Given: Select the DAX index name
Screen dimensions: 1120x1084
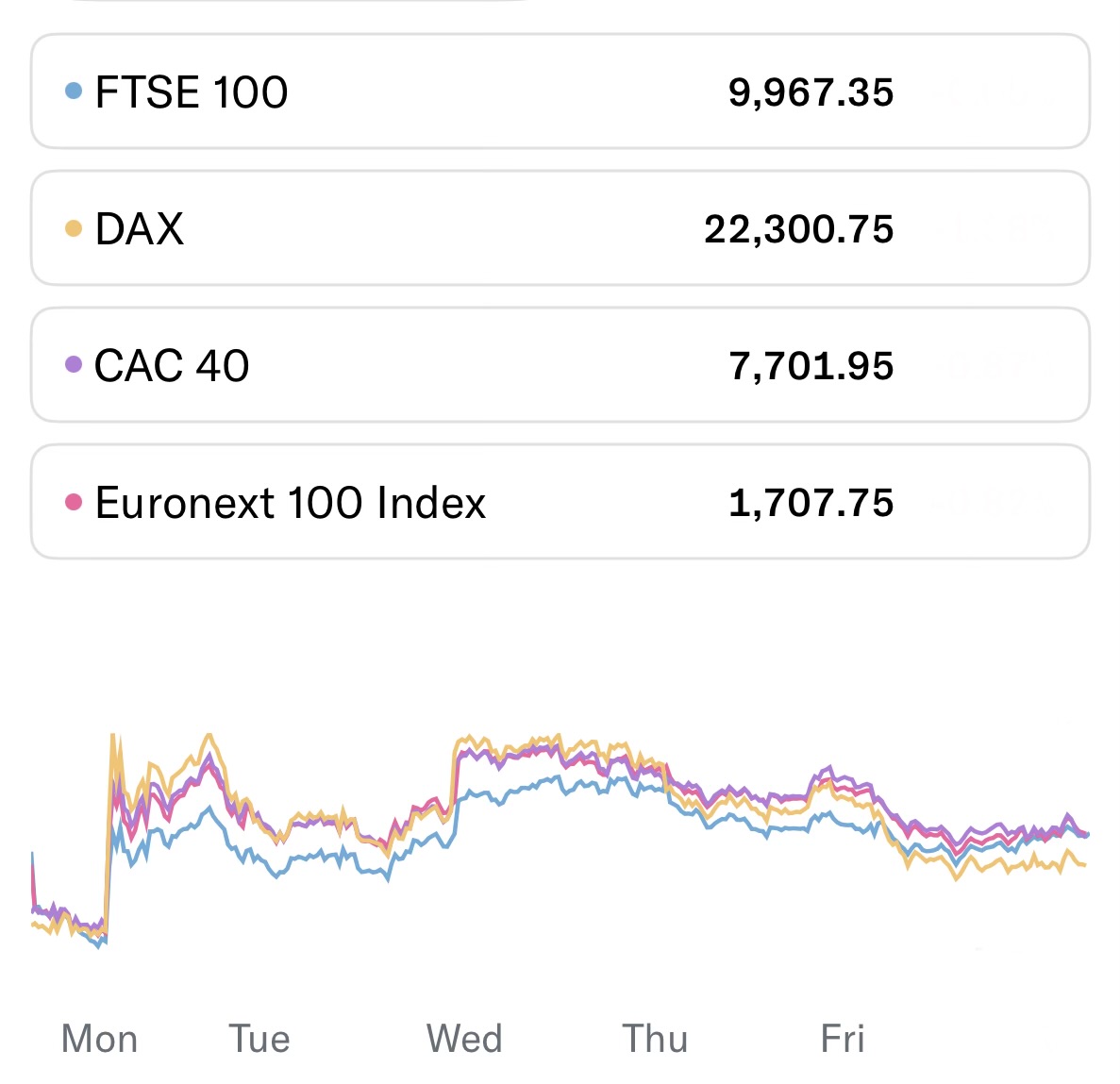Looking at the screenshot, I should coord(140,229).
